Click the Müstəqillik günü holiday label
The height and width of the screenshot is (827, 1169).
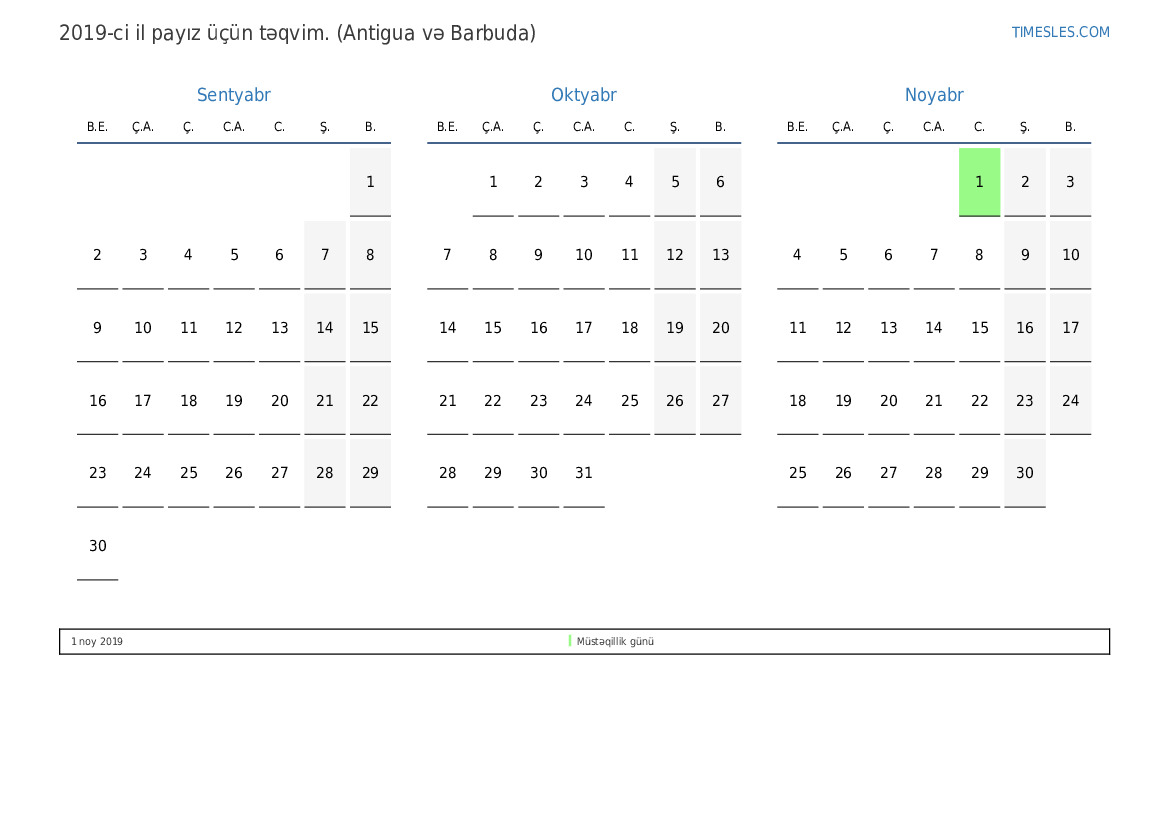tap(615, 642)
